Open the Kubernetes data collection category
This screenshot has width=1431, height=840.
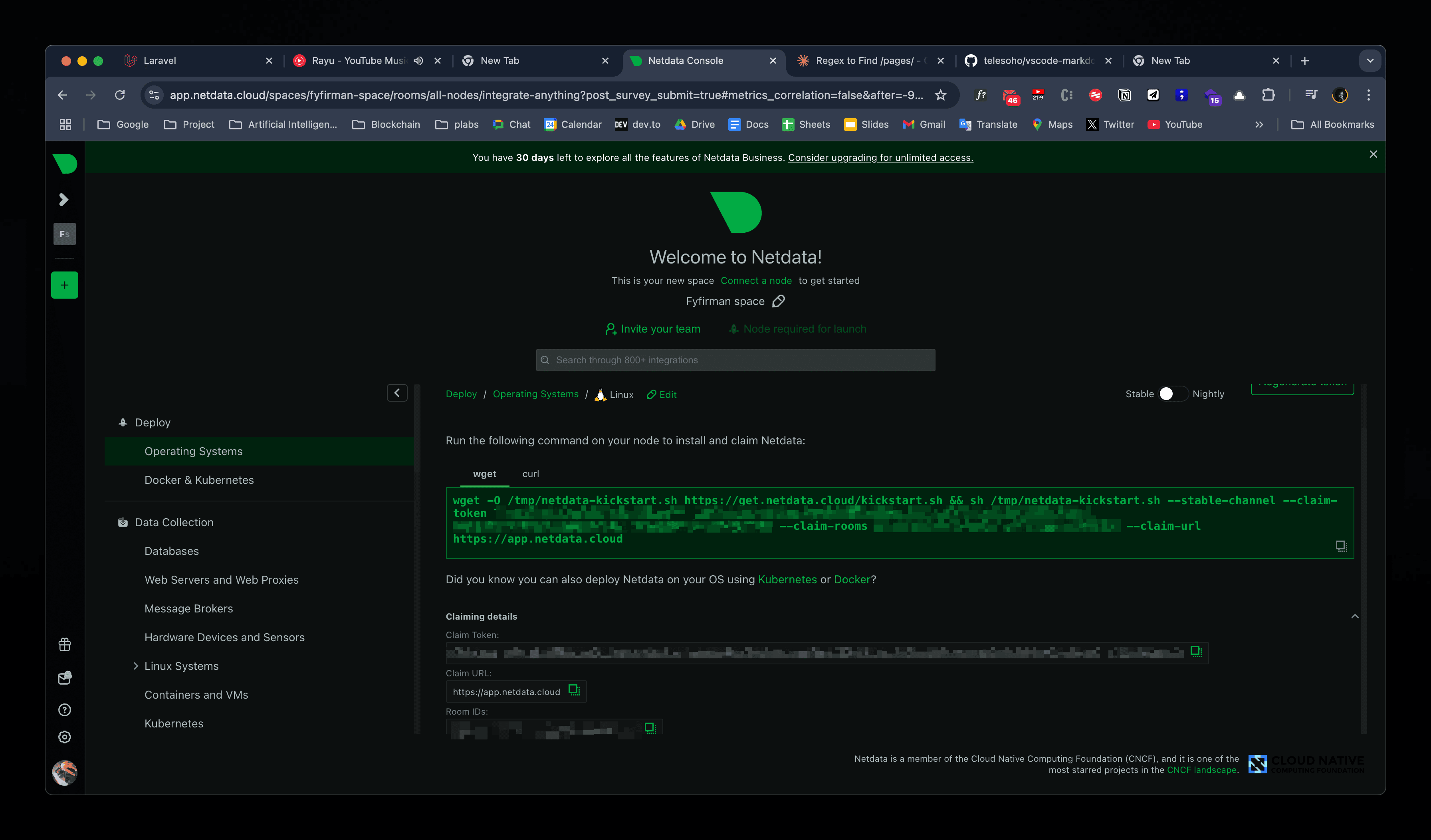pyautogui.click(x=174, y=723)
